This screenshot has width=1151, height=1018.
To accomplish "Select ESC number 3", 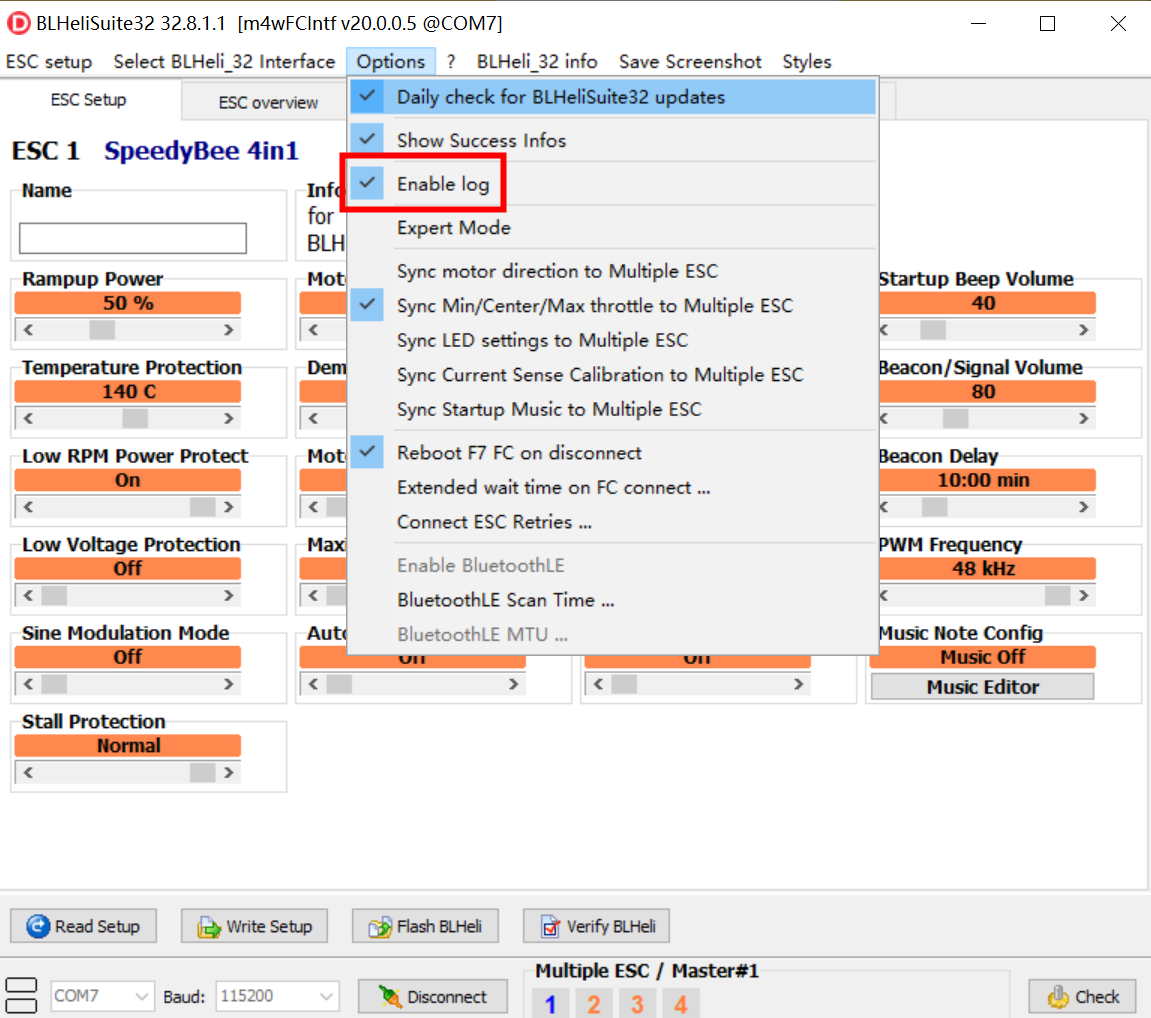I will 637,1003.
